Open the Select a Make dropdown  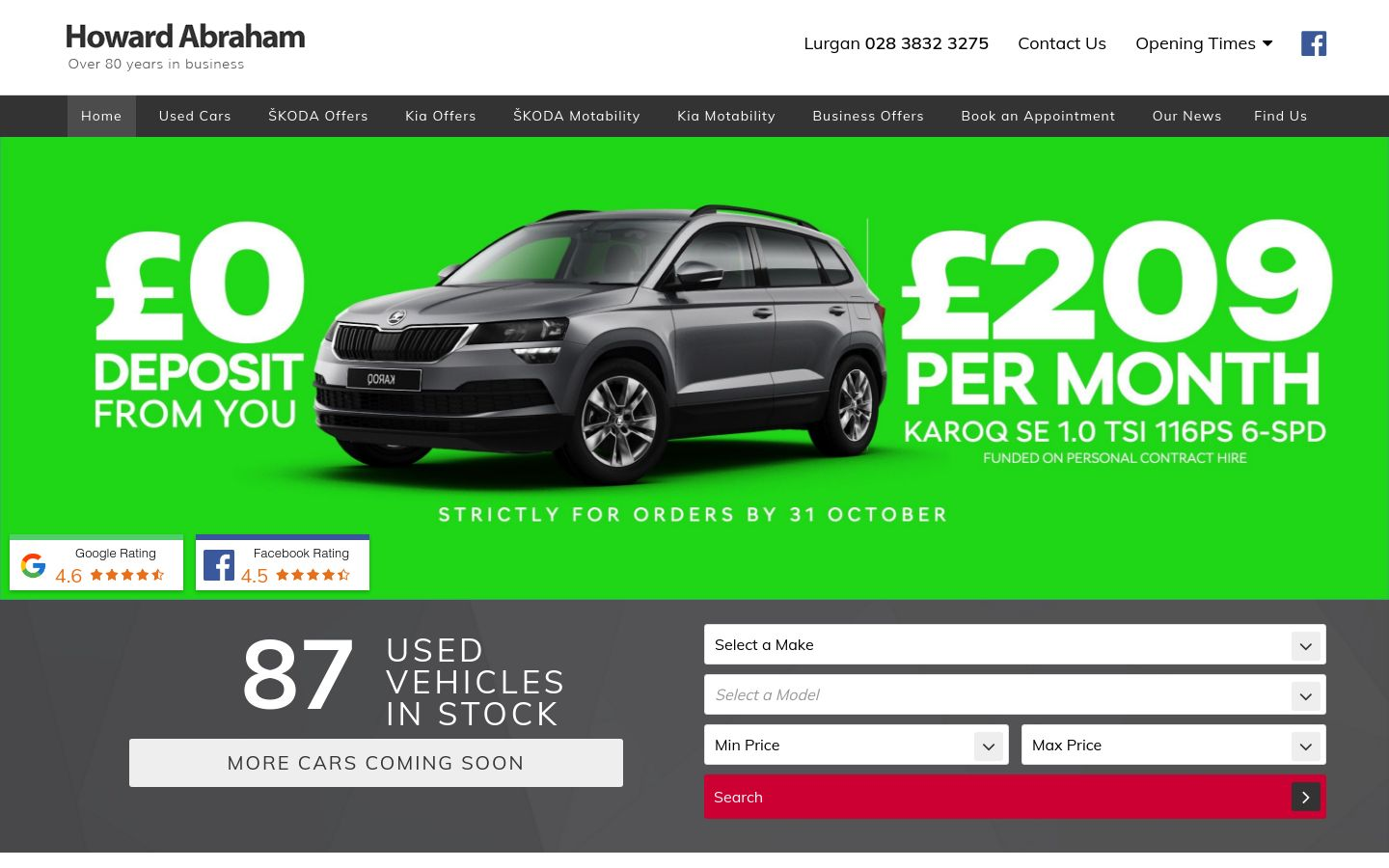click(1015, 644)
